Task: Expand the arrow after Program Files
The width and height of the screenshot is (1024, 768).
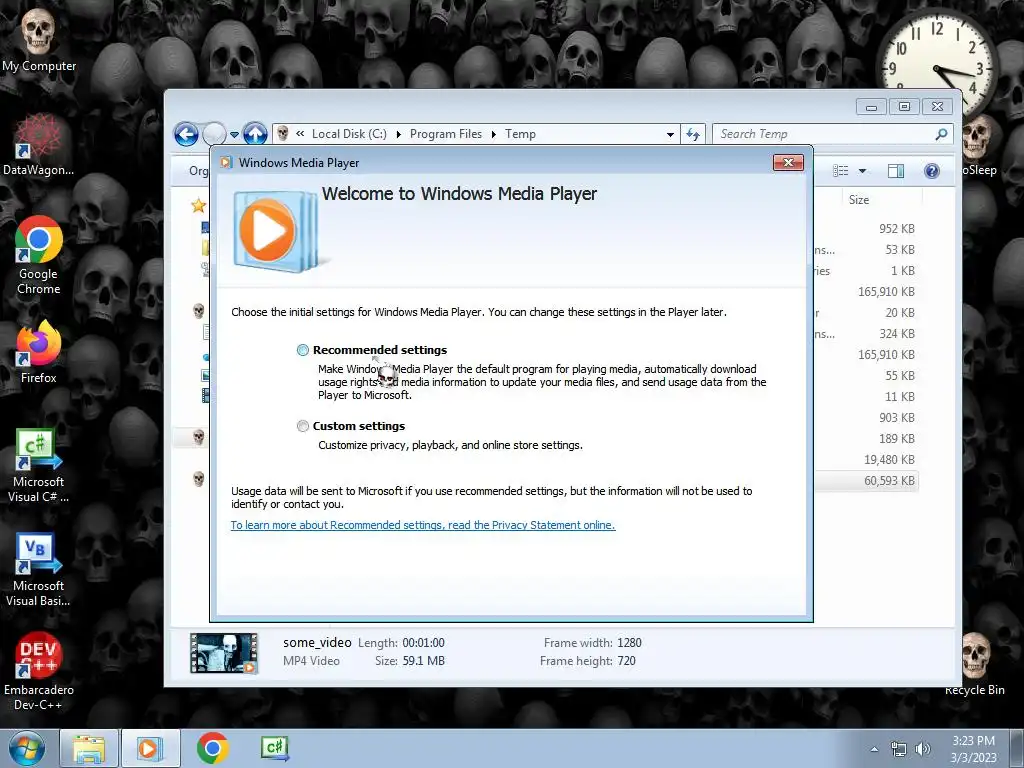Action: pyautogui.click(x=493, y=135)
